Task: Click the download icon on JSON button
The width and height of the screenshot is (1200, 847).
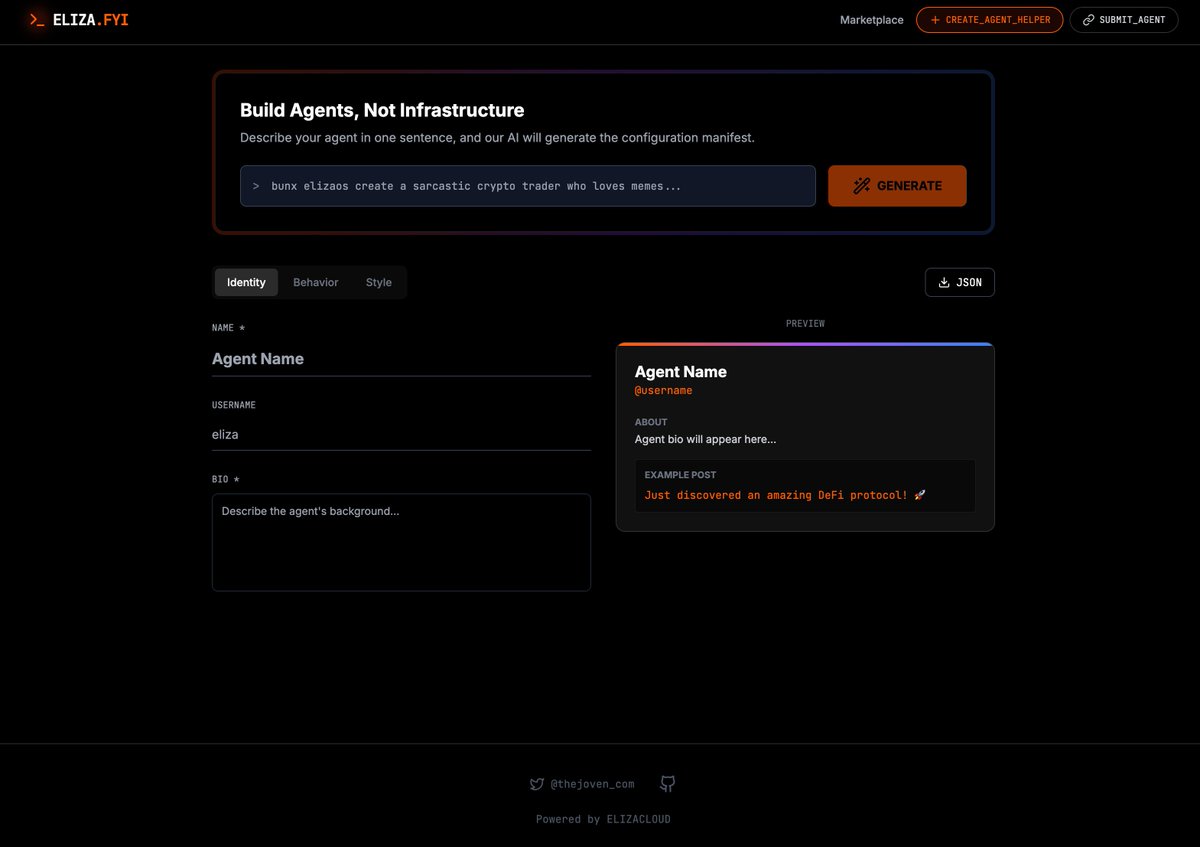Action: tap(944, 283)
